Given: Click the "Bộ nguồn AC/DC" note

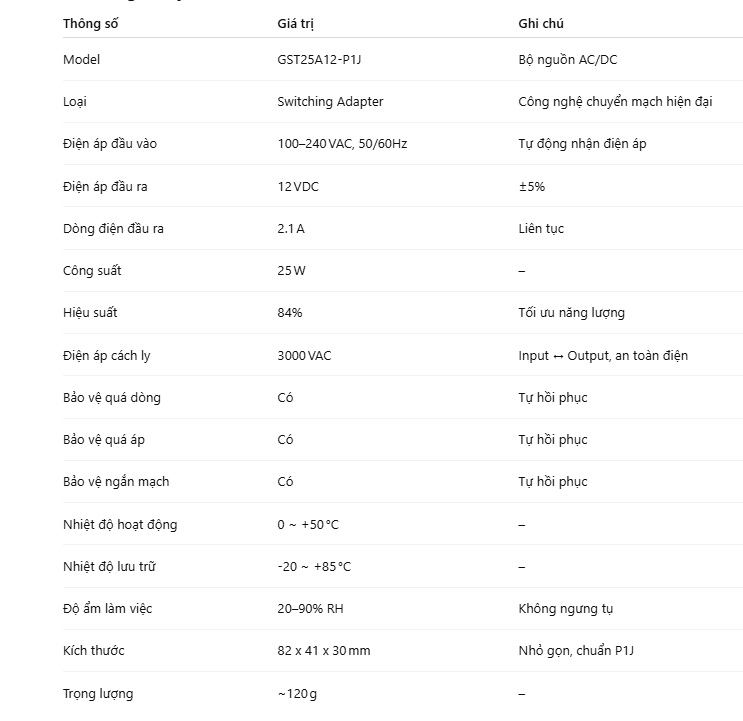Looking at the screenshot, I should point(567,60).
